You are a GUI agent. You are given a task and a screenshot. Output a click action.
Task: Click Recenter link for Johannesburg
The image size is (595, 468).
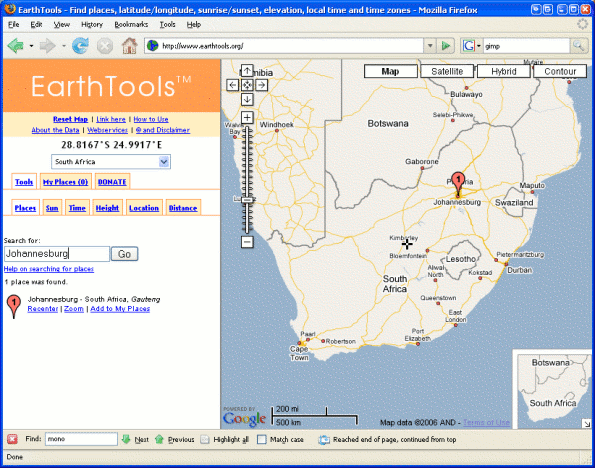(x=42, y=309)
